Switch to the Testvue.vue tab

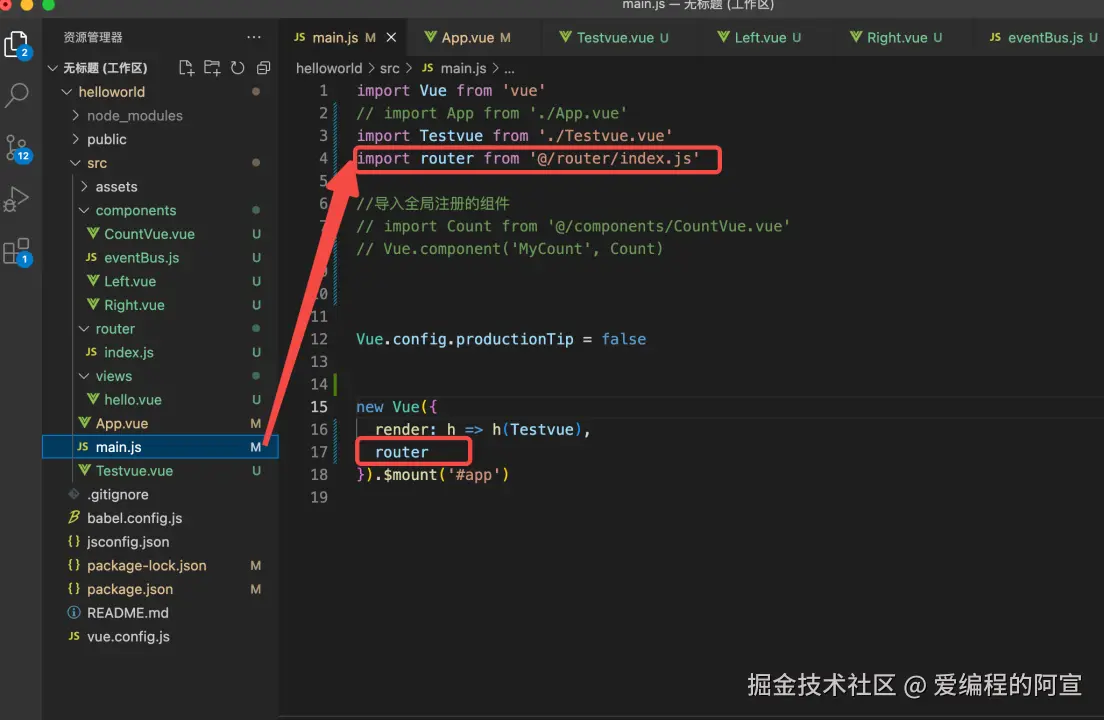(x=614, y=37)
